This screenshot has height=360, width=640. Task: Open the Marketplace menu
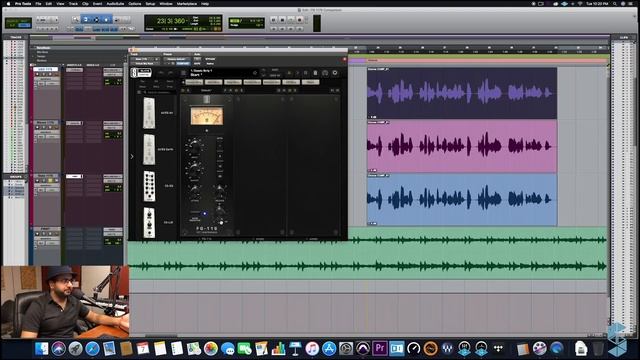(187, 4)
